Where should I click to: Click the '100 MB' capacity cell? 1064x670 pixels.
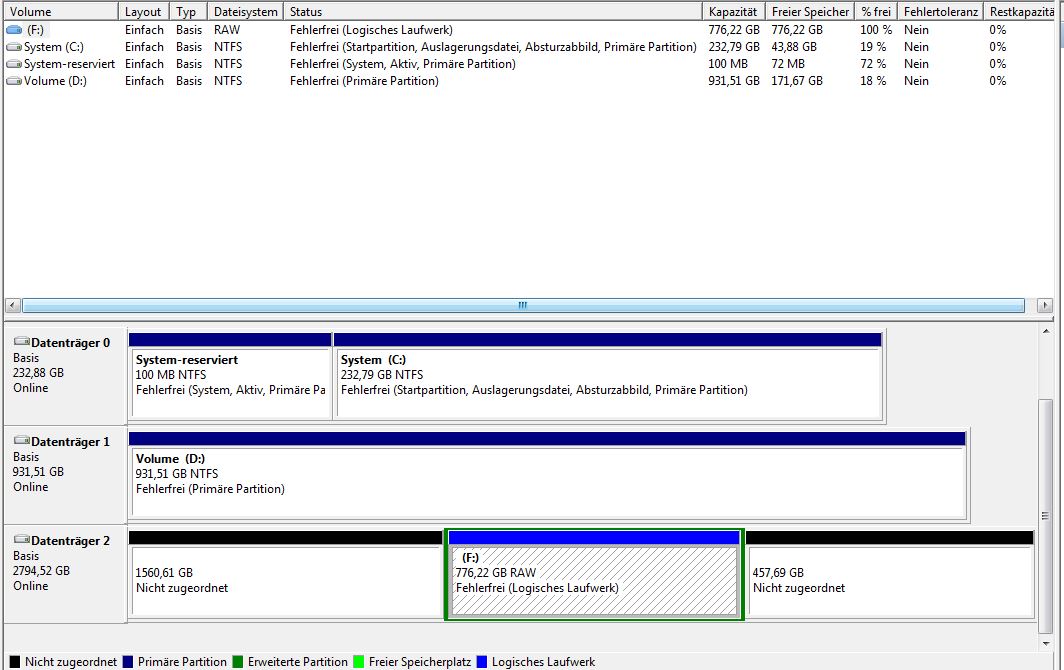click(x=728, y=64)
